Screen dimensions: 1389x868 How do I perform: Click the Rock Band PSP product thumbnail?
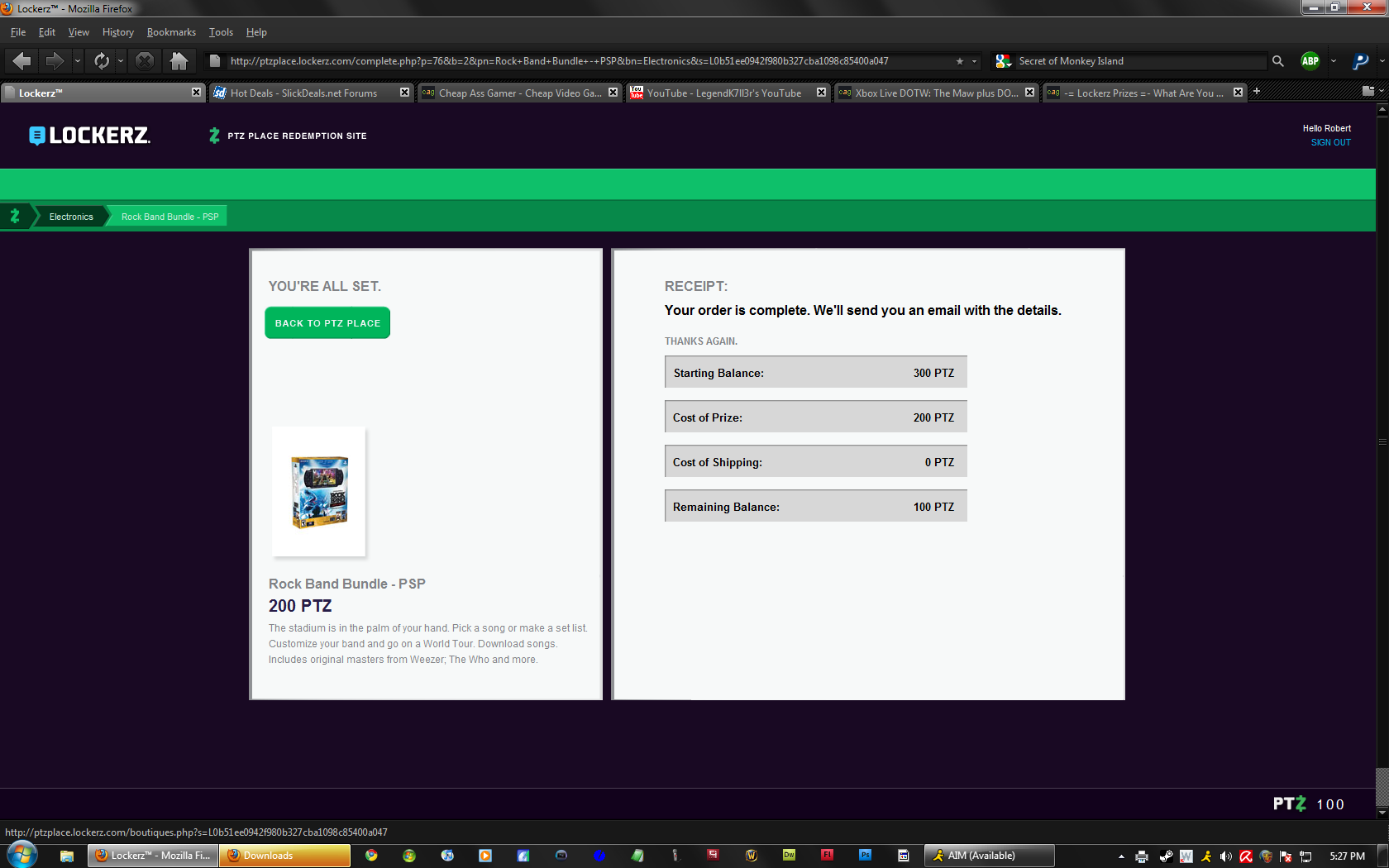coord(318,491)
